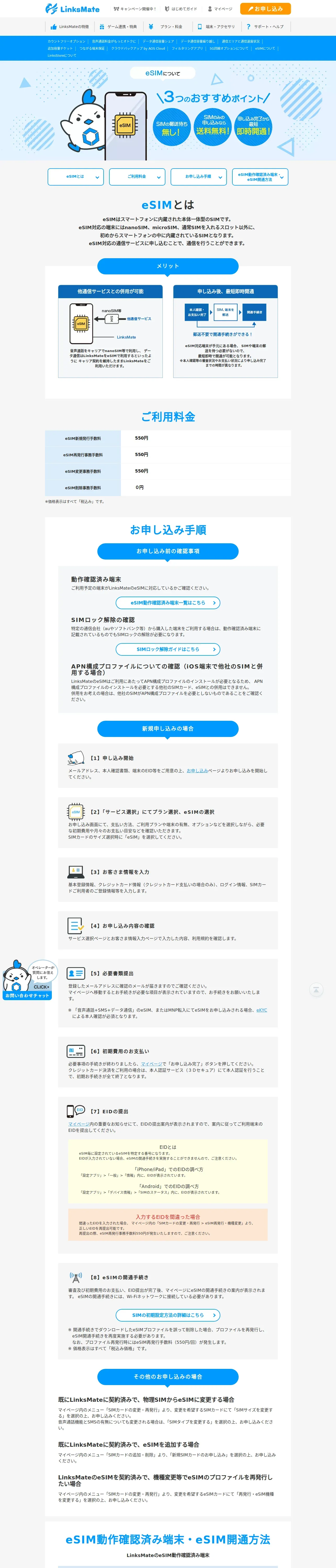Click その他のお申し込みの場合 heading pill
The width and height of the screenshot is (336, 1568).
[x=168, y=1377]
